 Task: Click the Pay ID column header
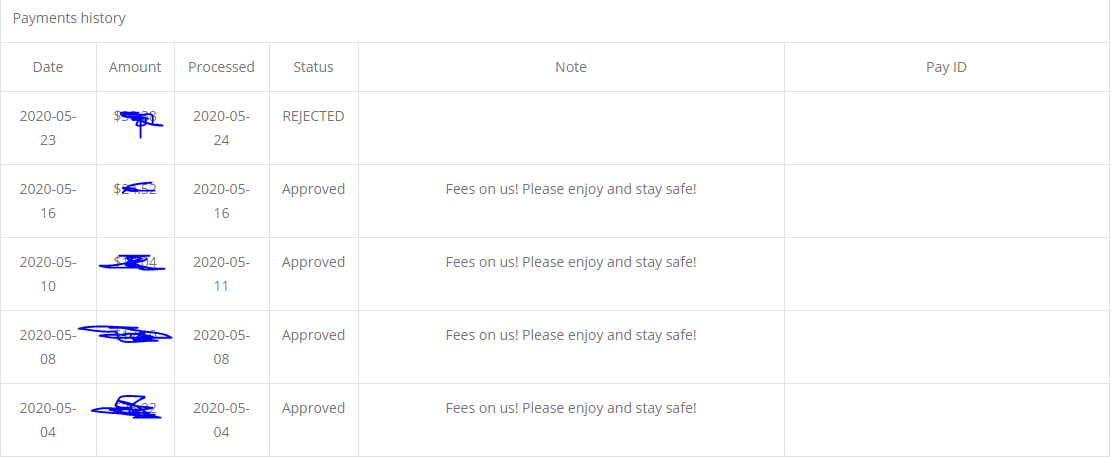tap(946, 67)
